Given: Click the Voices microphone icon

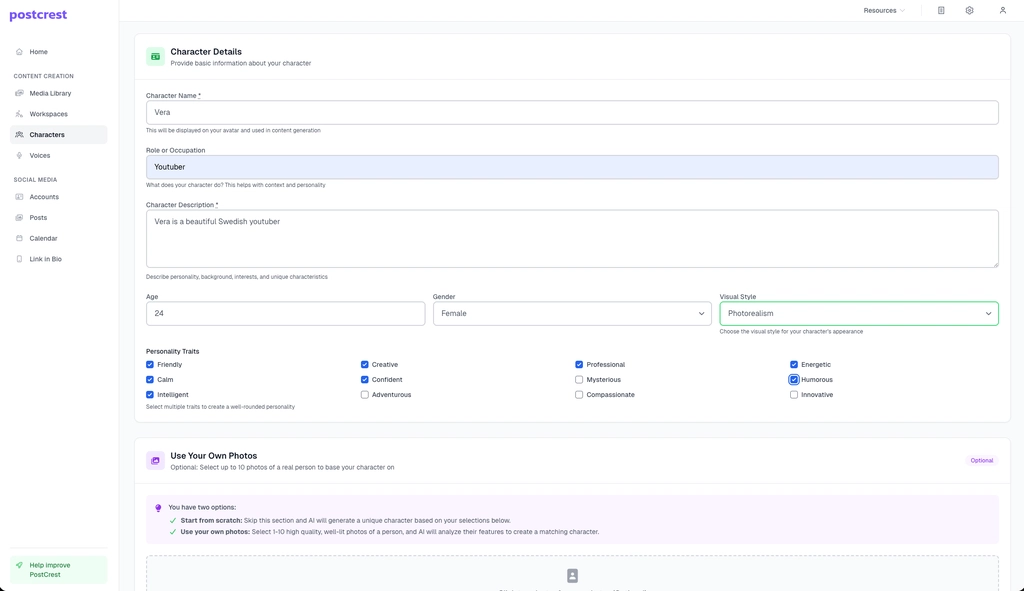Looking at the screenshot, I should coord(19,155).
